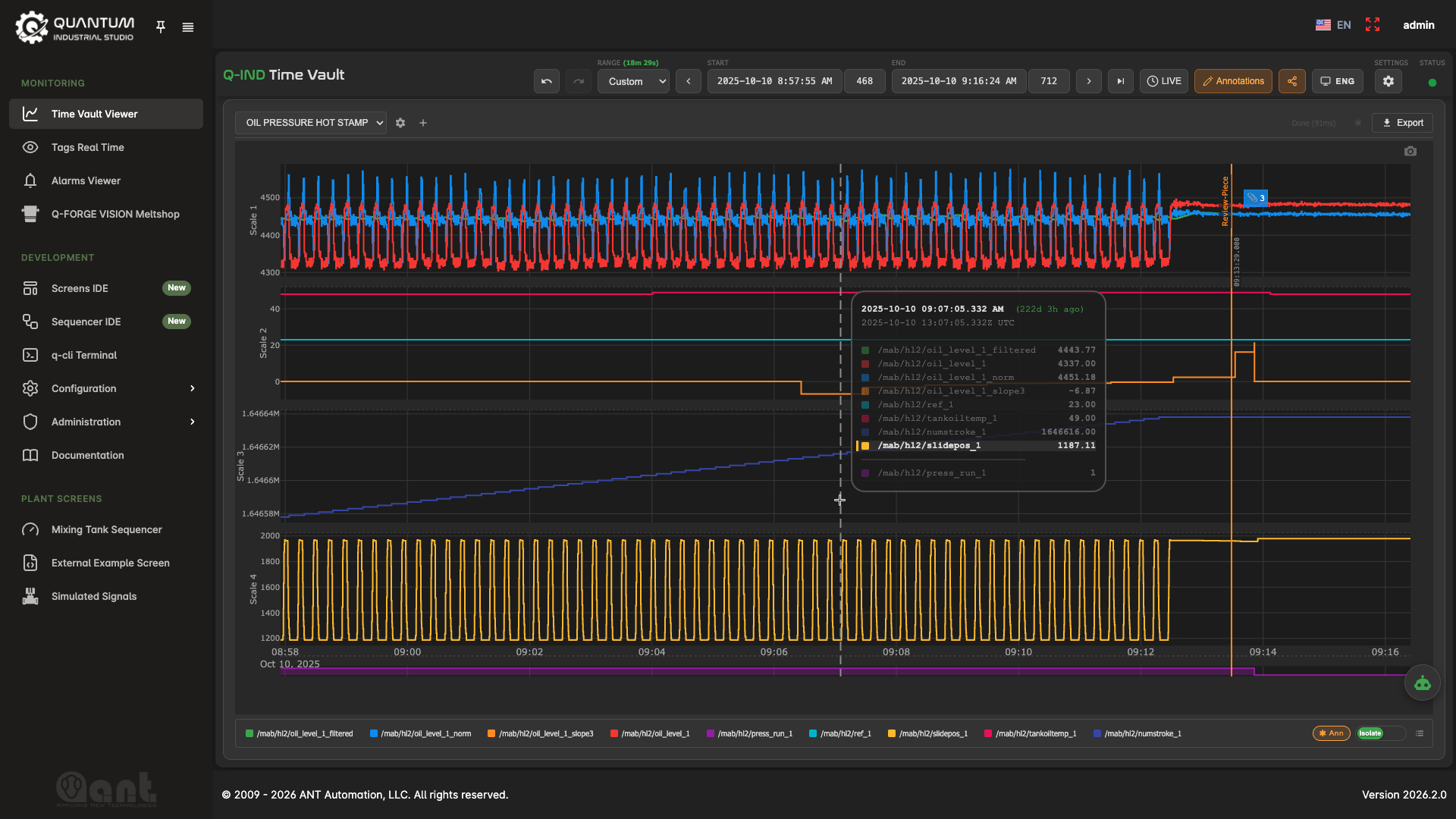Add a new chart with plus icon
Screen dimensions: 1456x819
423,123
